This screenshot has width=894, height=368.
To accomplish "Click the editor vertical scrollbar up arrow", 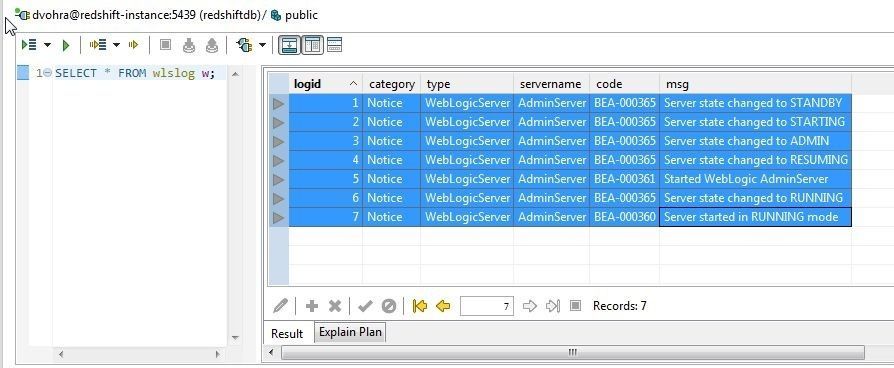I will [235, 74].
